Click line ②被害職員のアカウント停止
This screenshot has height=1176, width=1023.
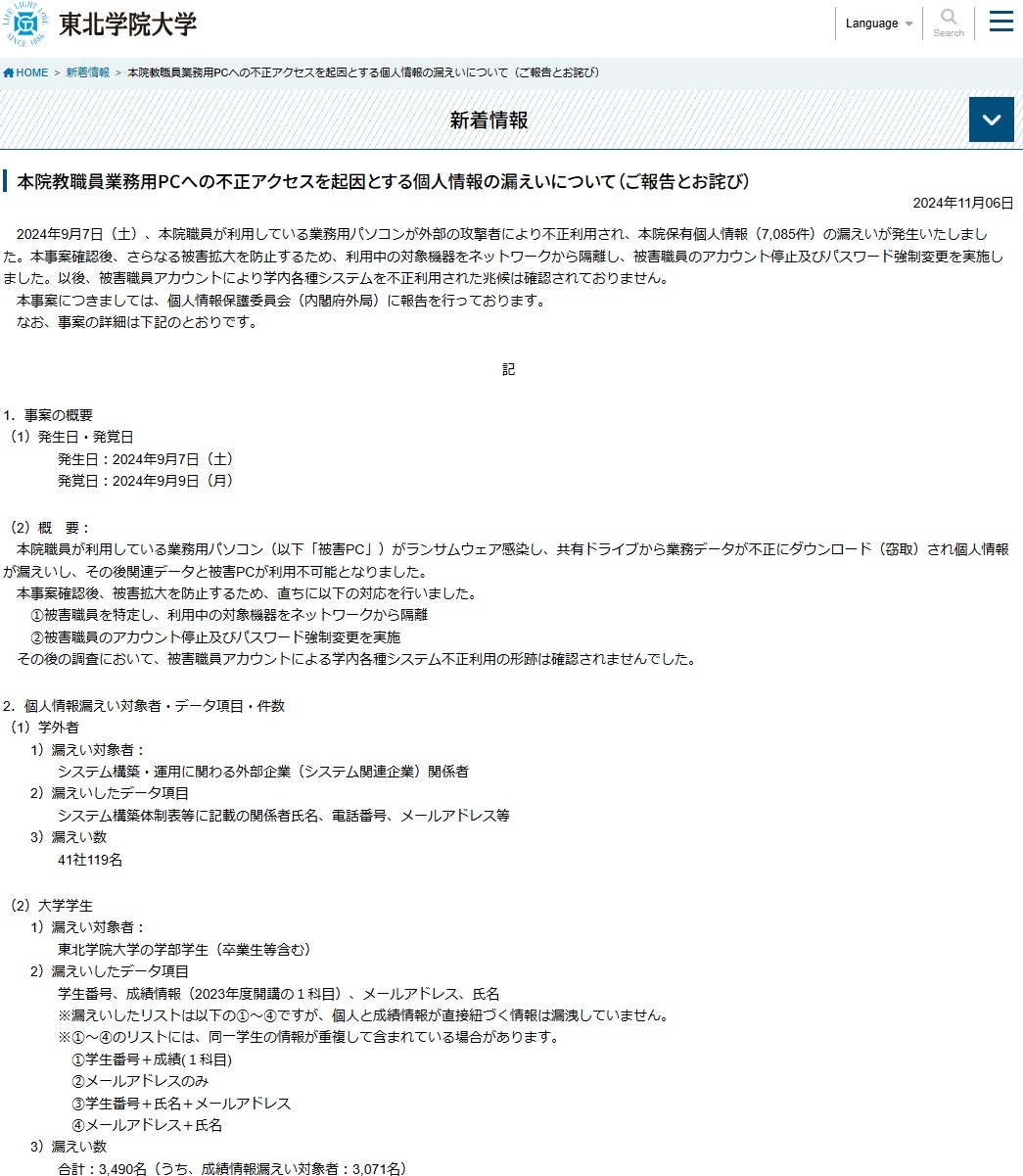coord(215,637)
